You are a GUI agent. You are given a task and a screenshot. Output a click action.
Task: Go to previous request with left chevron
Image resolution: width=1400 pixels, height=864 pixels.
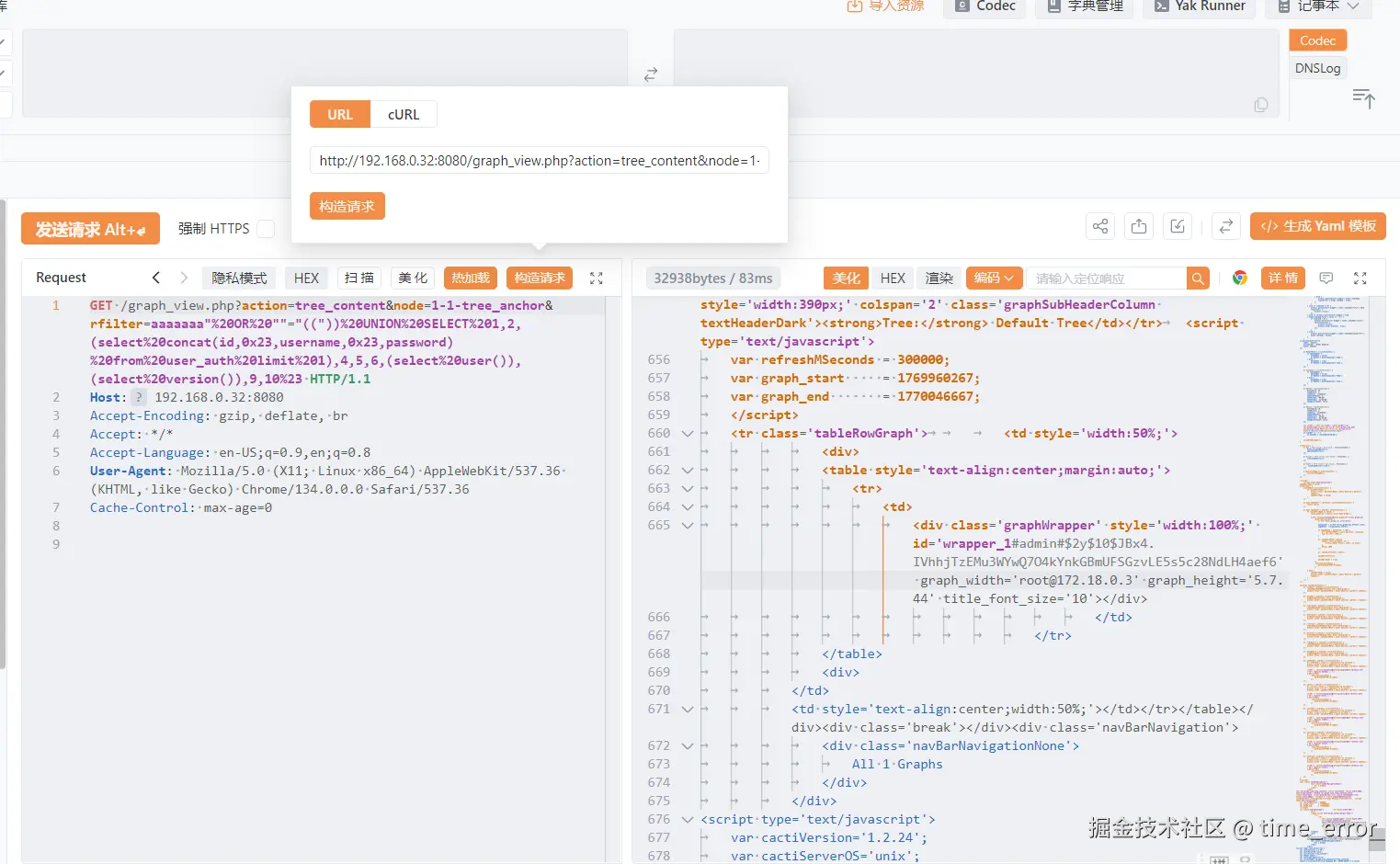coord(156,278)
